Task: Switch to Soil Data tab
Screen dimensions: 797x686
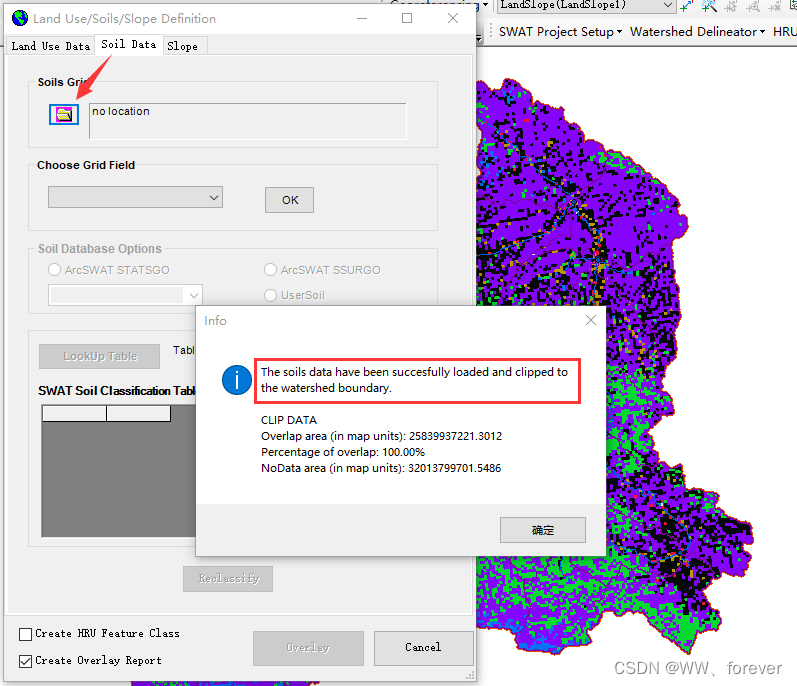Action: 129,45
